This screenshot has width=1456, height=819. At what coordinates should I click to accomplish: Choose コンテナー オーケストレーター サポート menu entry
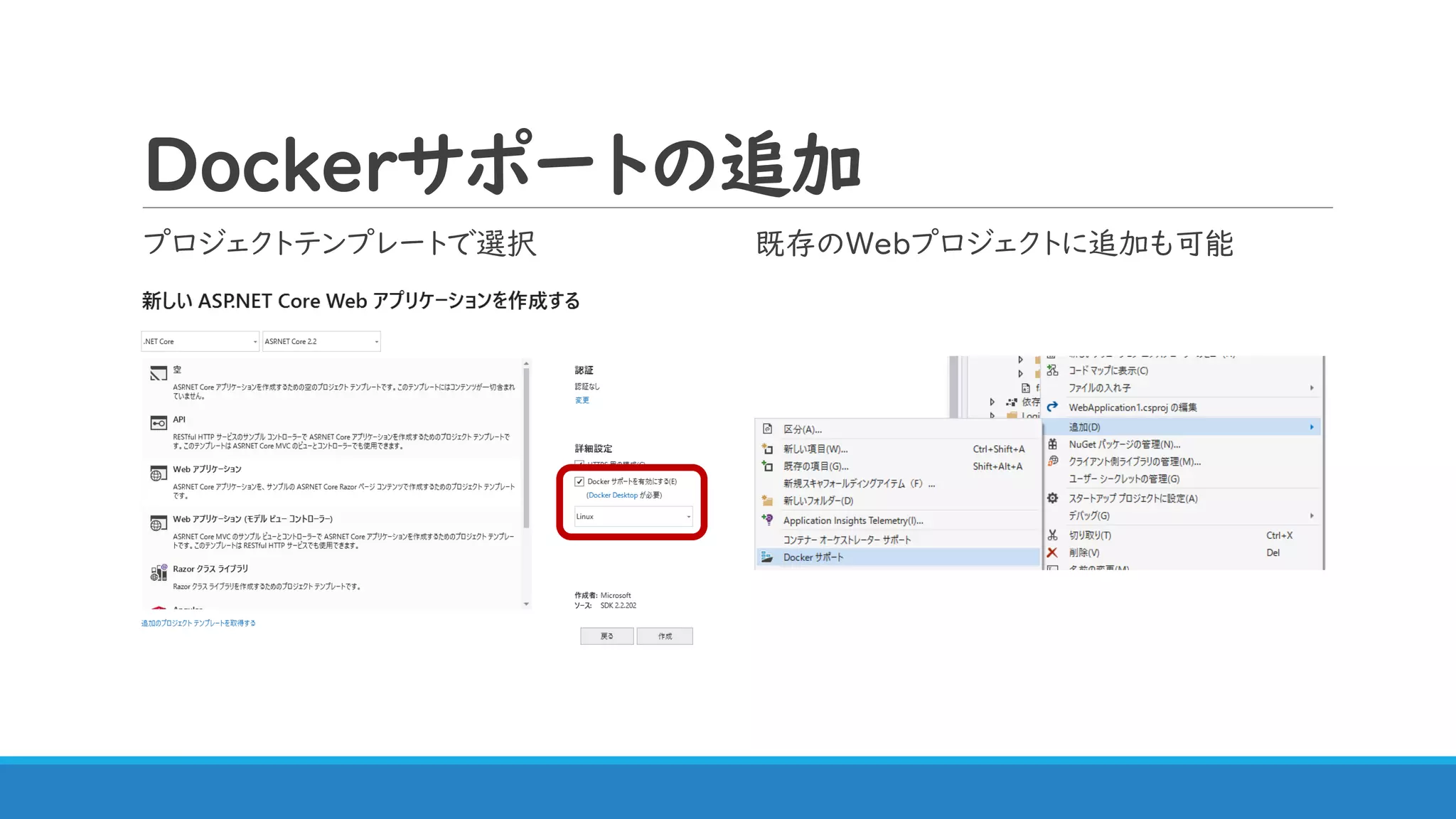click(x=897, y=540)
